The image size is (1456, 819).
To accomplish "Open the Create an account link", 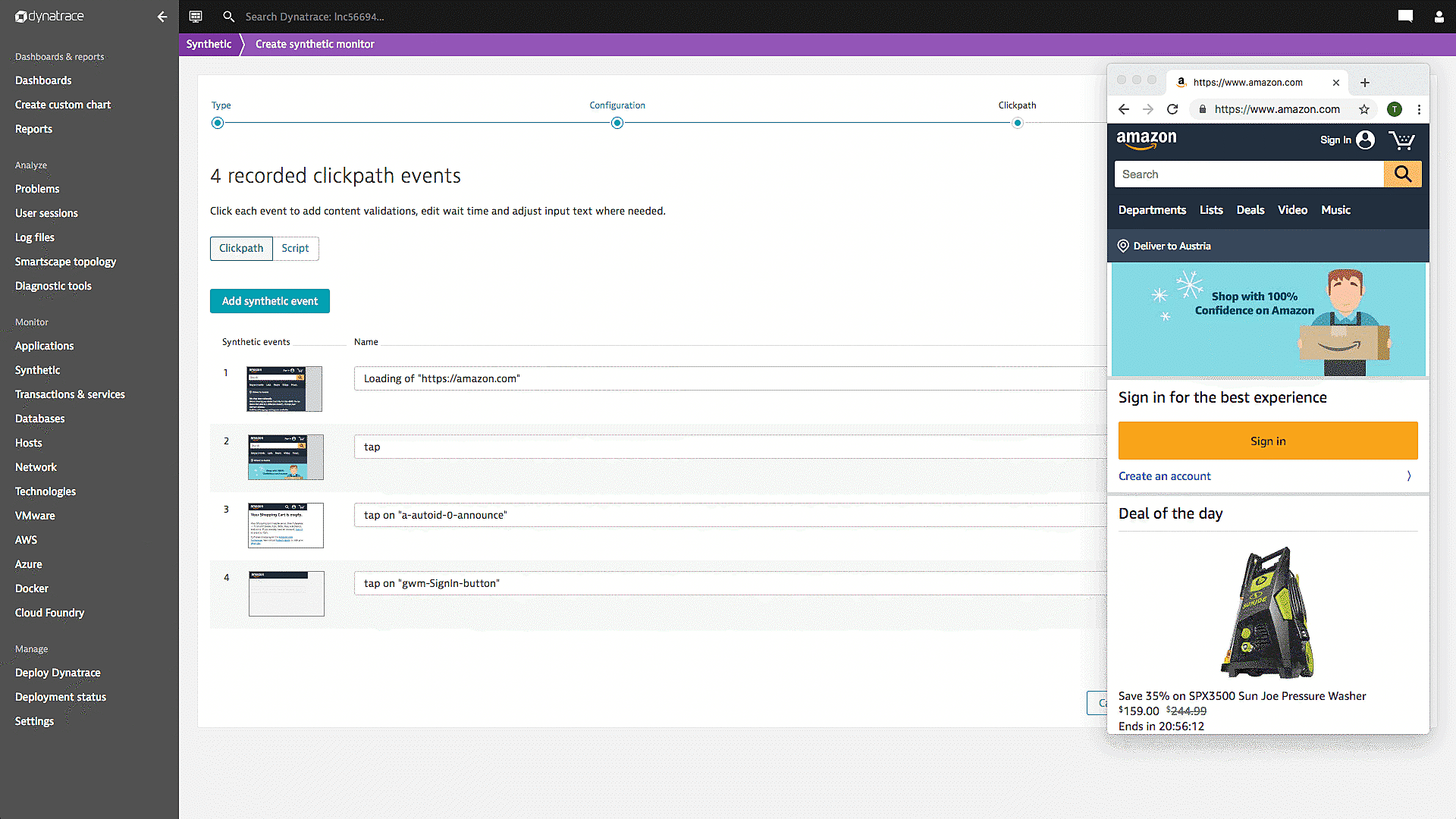I will point(1165,476).
